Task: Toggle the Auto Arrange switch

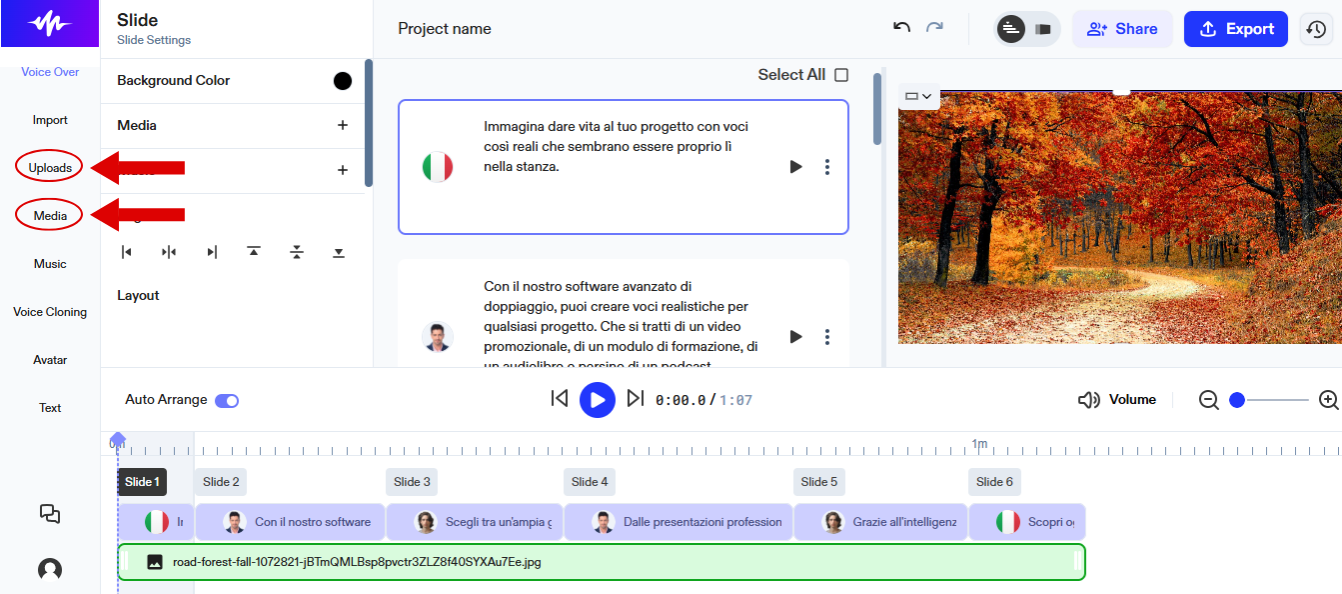Action: 227,400
